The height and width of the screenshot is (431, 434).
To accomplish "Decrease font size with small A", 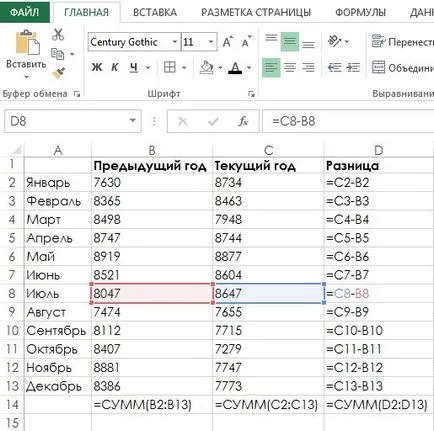I will 247,42.
